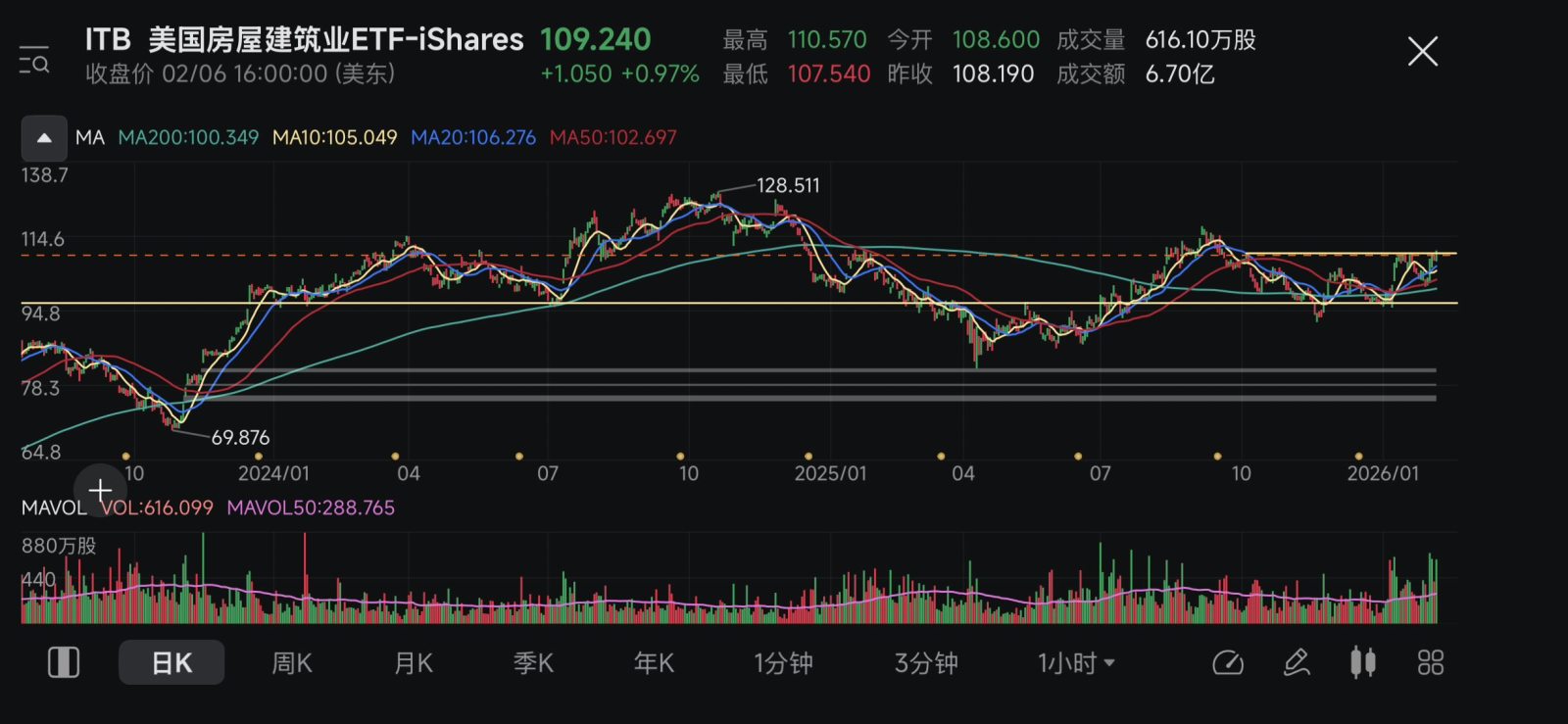Tap the 成交量 616.10万股 value
The width and height of the screenshot is (1568, 724).
(1200, 39)
